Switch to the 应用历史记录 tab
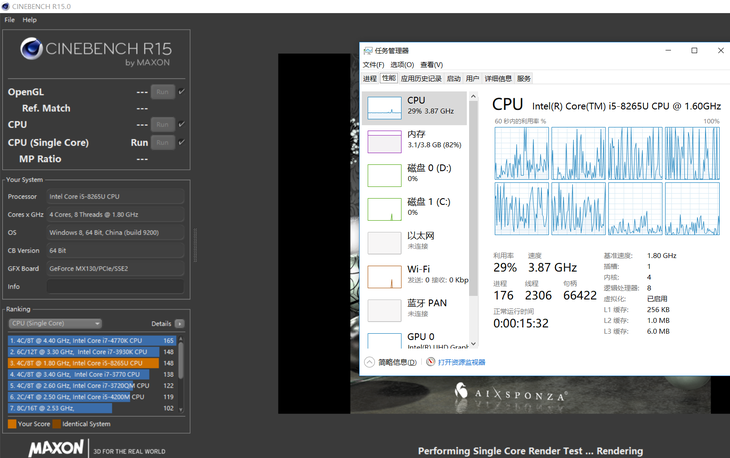 coord(421,79)
